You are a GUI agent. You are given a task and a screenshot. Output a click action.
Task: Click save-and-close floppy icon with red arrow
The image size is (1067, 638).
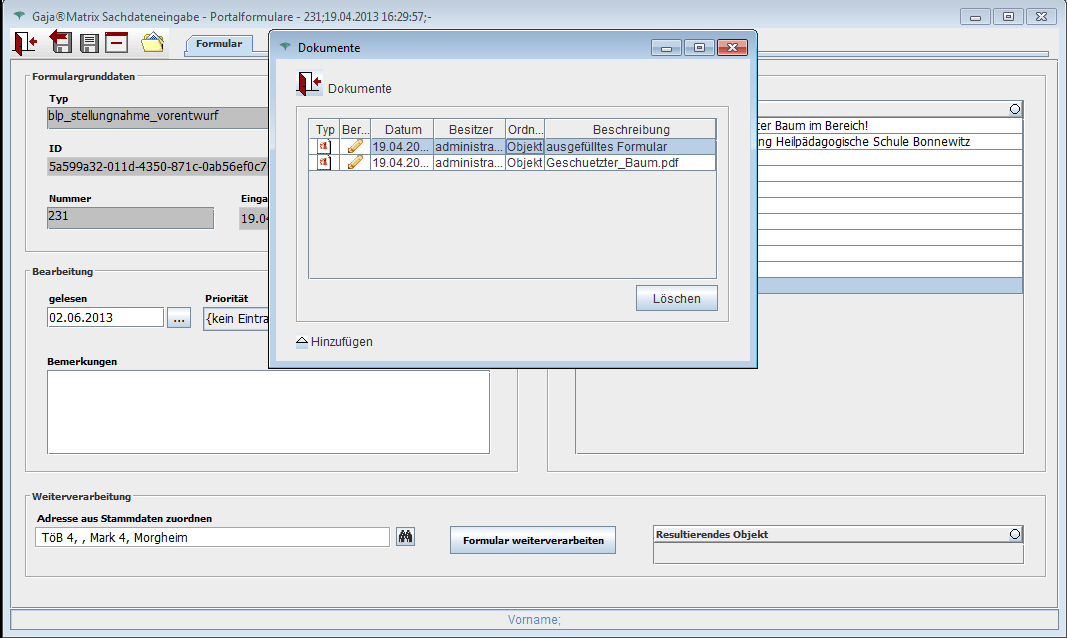(61, 42)
